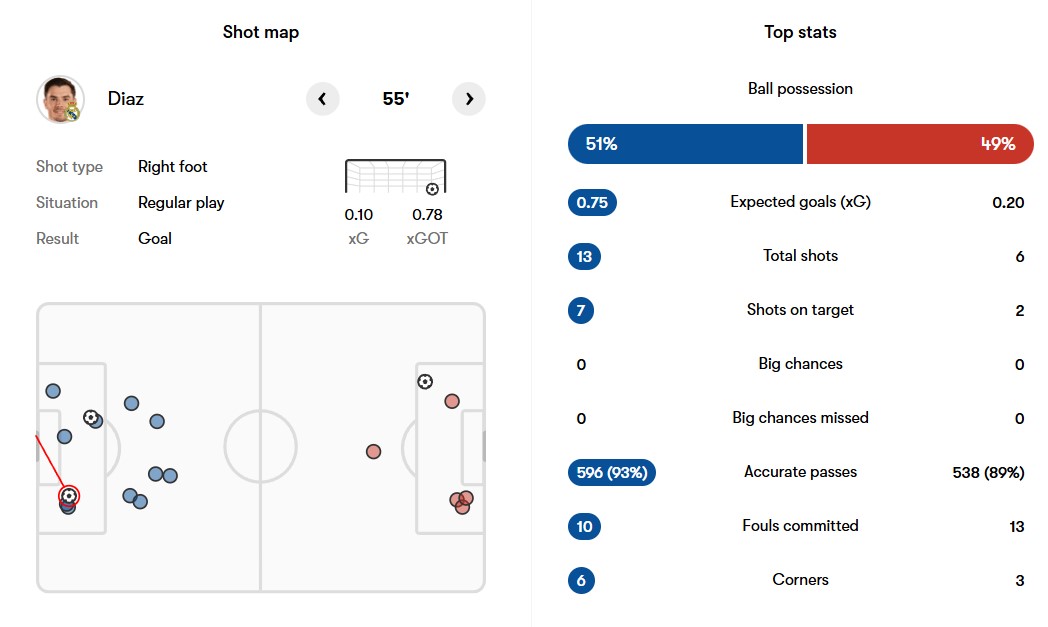Click the 7 shots on target badge
The width and height of the screenshot is (1048, 627).
click(x=581, y=310)
